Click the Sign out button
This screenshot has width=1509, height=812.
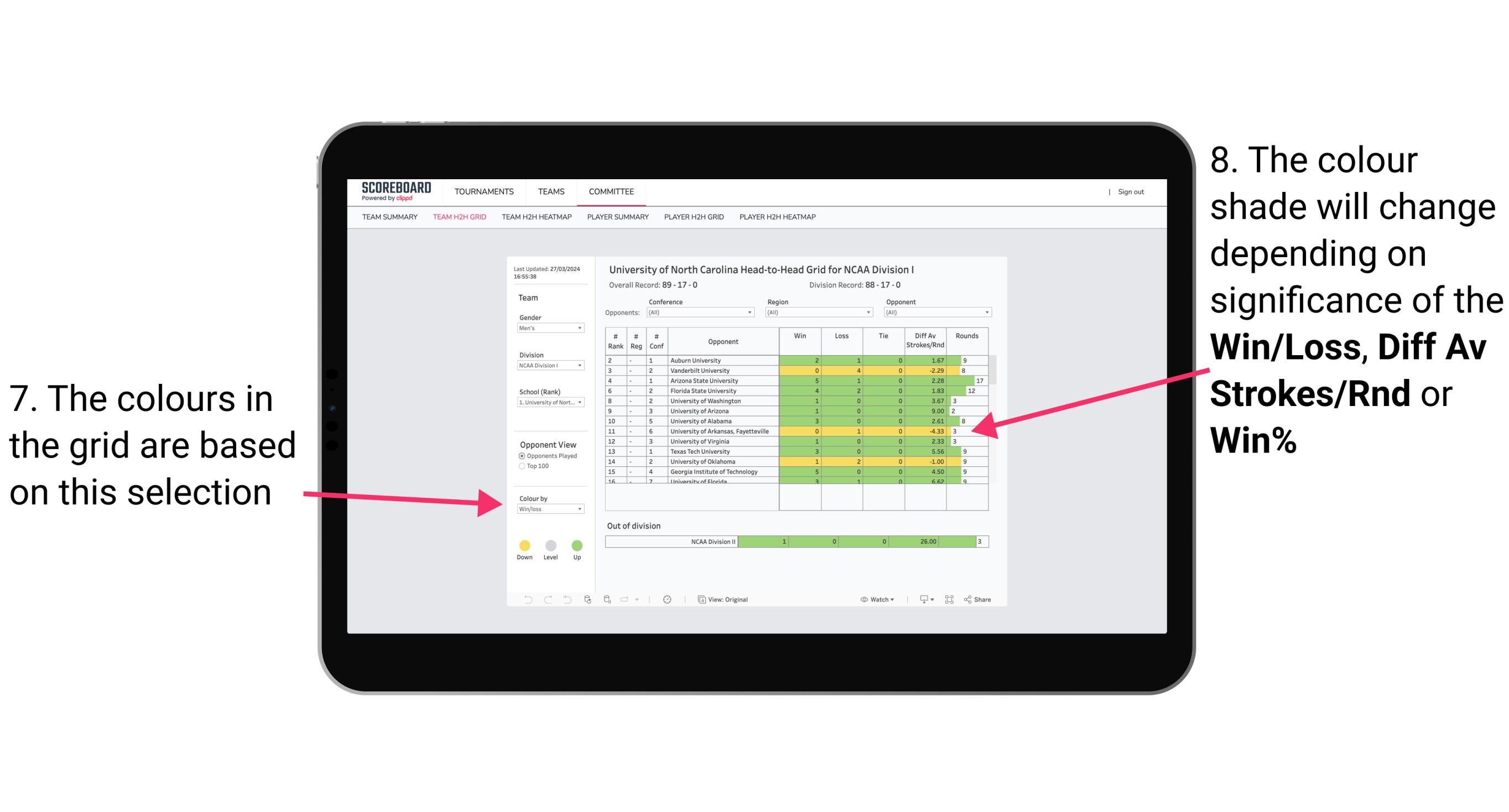point(1132,190)
